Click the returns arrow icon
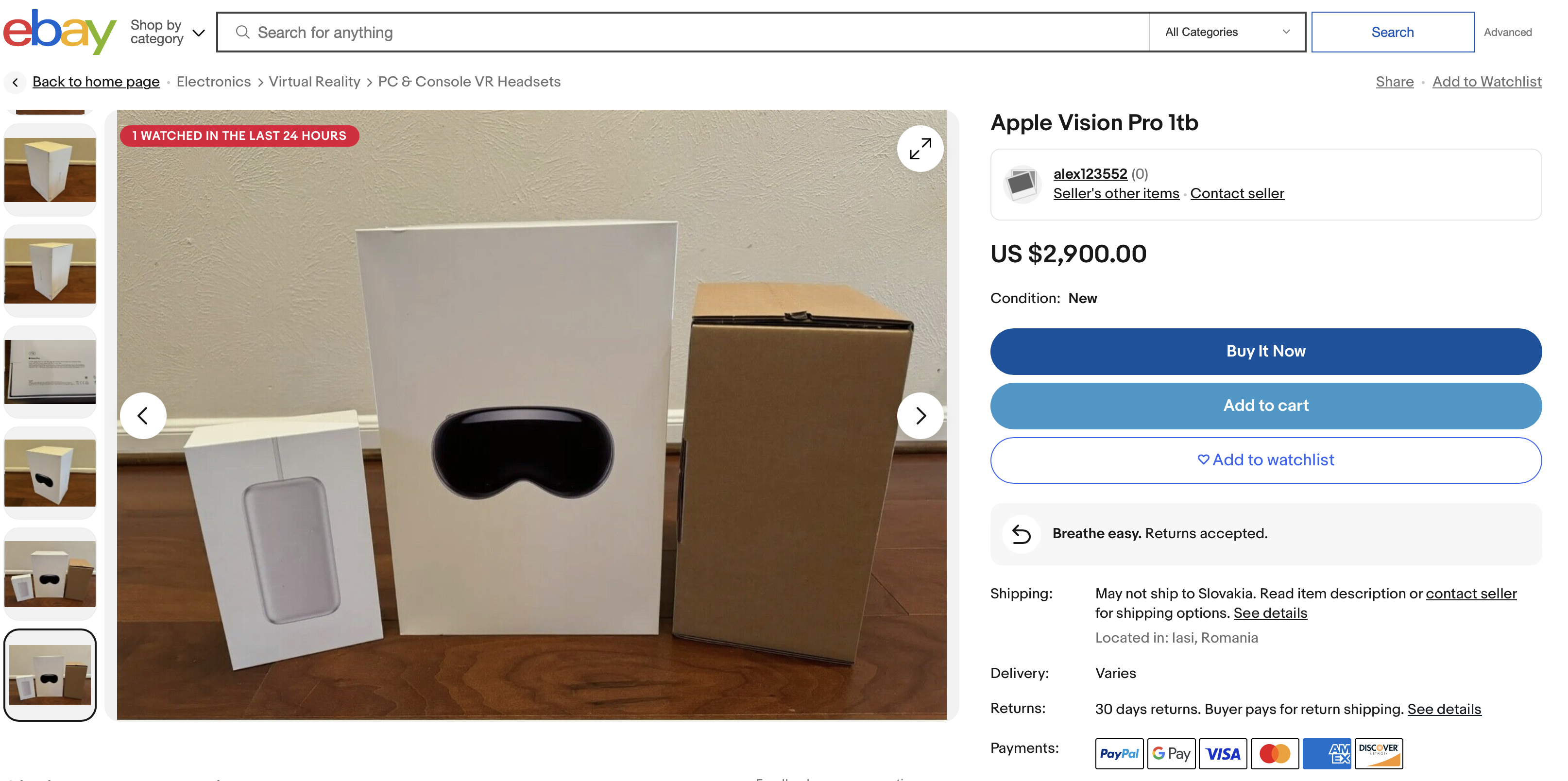This screenshot has height=781, width=1568. point(1021,534)
